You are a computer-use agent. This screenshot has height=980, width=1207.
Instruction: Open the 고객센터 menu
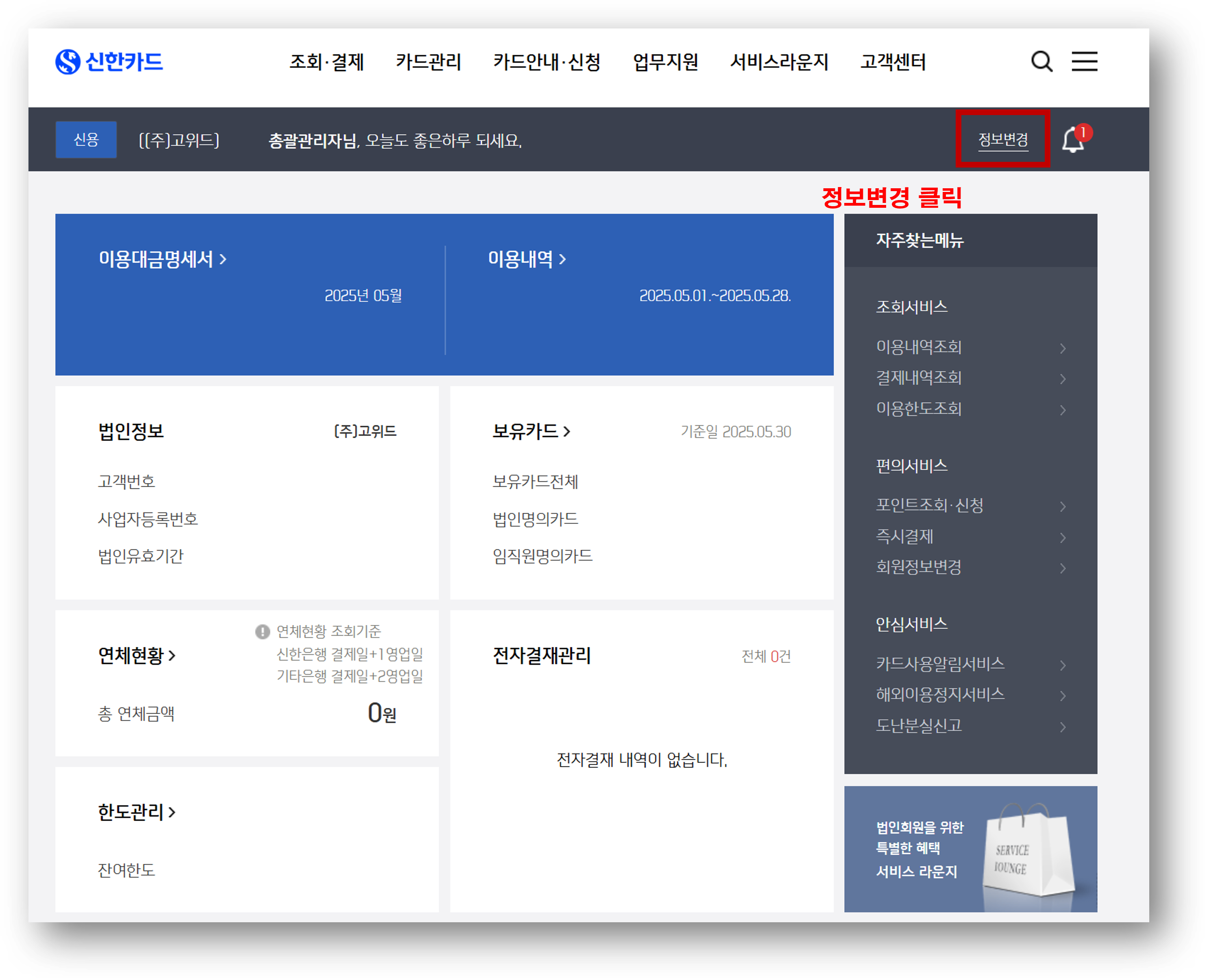[x=893, y=61]
